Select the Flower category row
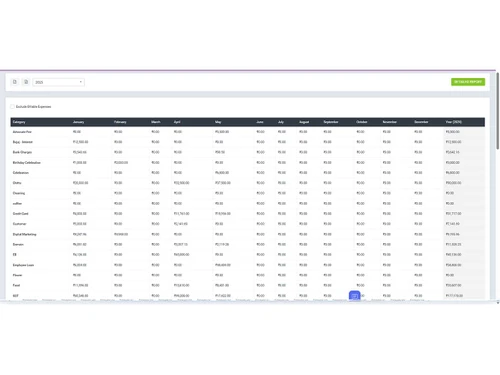The image size is (500, 375). point(248,275)
